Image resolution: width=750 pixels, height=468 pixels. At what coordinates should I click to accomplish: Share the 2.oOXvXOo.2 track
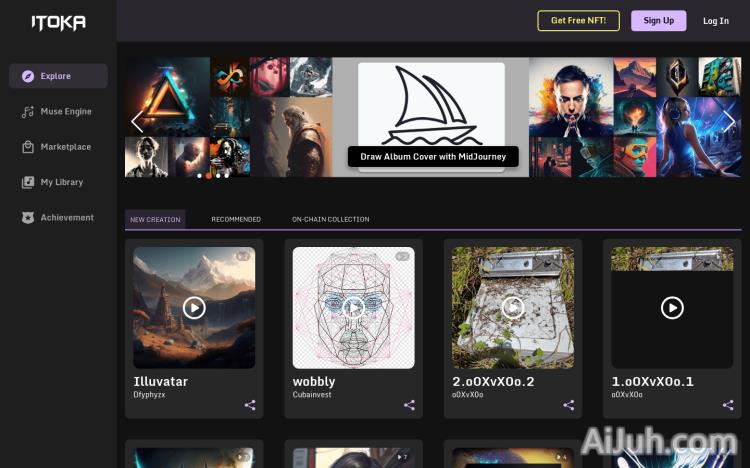click(x=569, y=405)
